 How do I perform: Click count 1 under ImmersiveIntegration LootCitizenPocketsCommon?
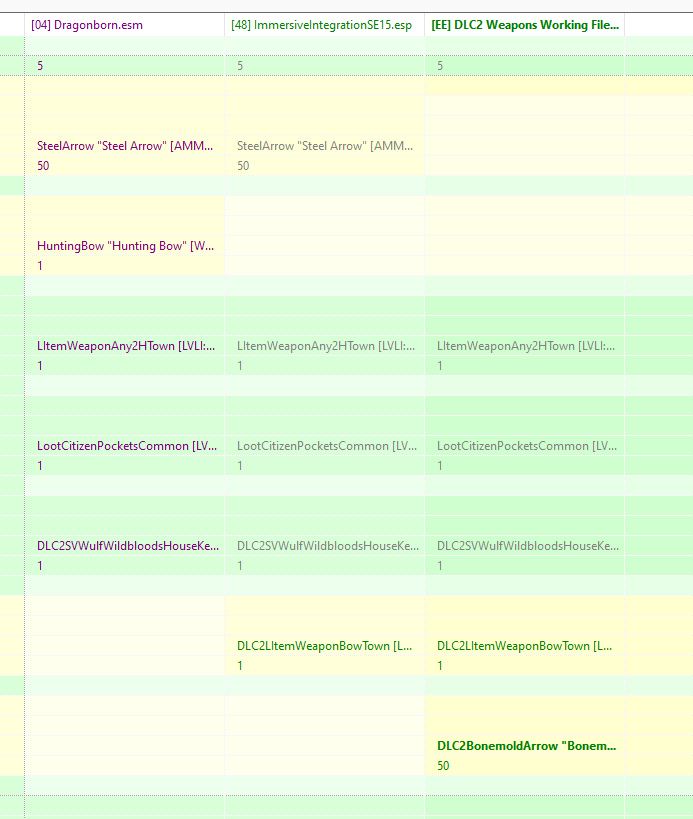[240, 466]
